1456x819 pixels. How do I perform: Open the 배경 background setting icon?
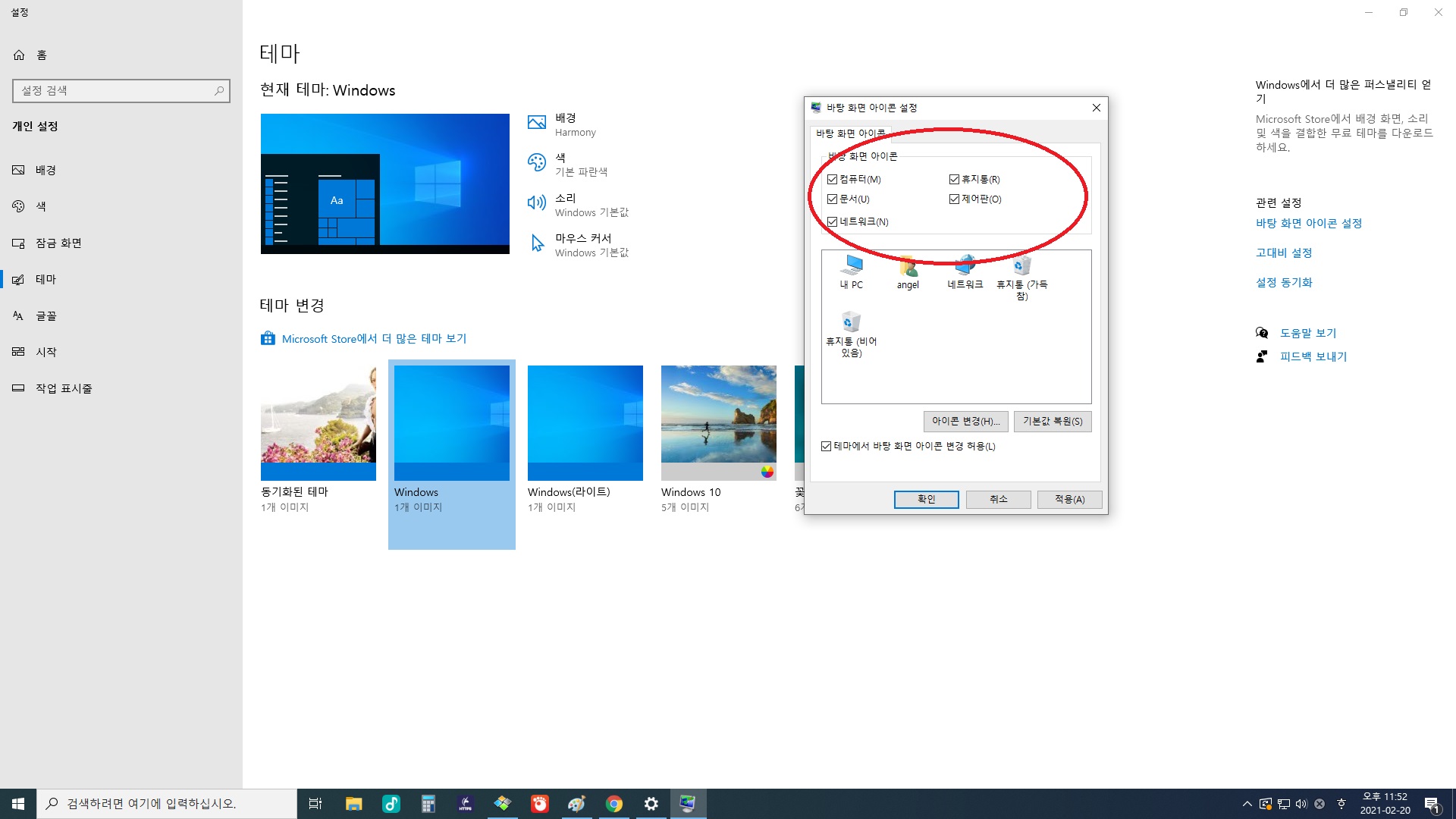coord(537,123)
